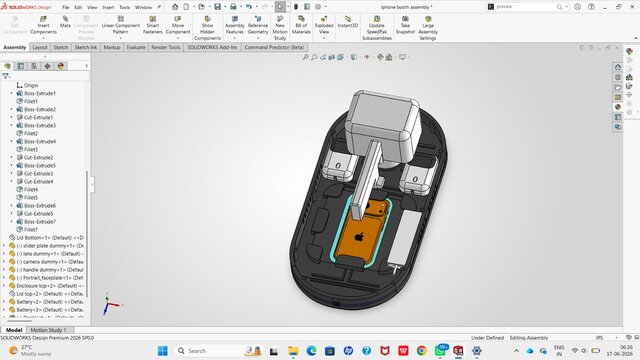Toggle Large Assembly Settings

pos(428,28)
